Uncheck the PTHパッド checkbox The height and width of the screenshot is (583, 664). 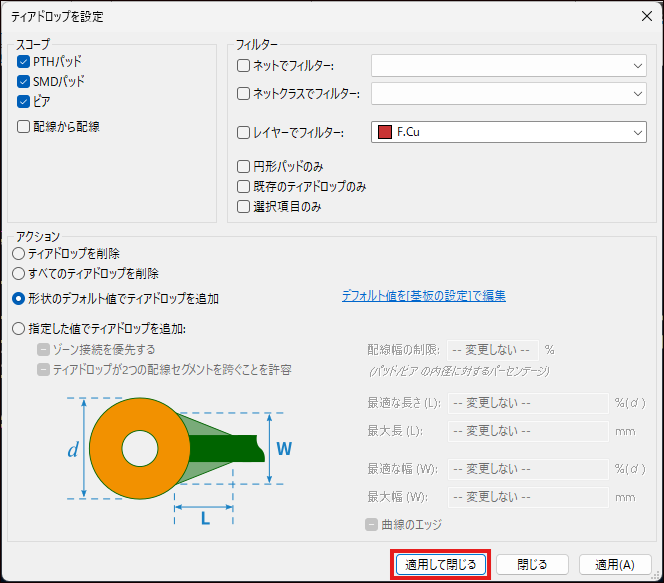24,62
